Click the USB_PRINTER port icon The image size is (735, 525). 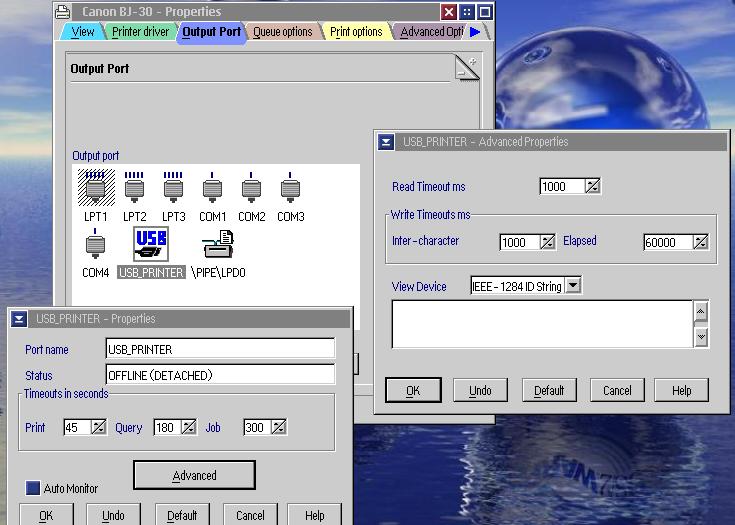[x=151, y=244]
